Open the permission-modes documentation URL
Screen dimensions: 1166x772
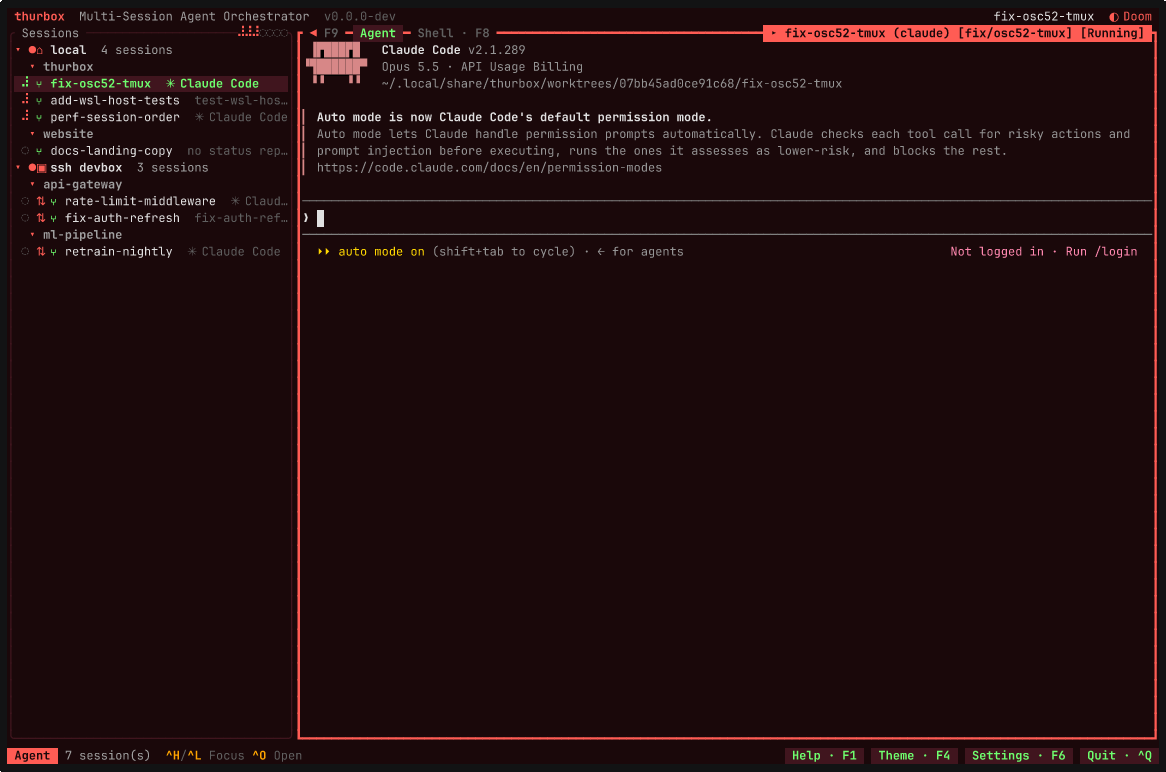click(x=489, y=168)
